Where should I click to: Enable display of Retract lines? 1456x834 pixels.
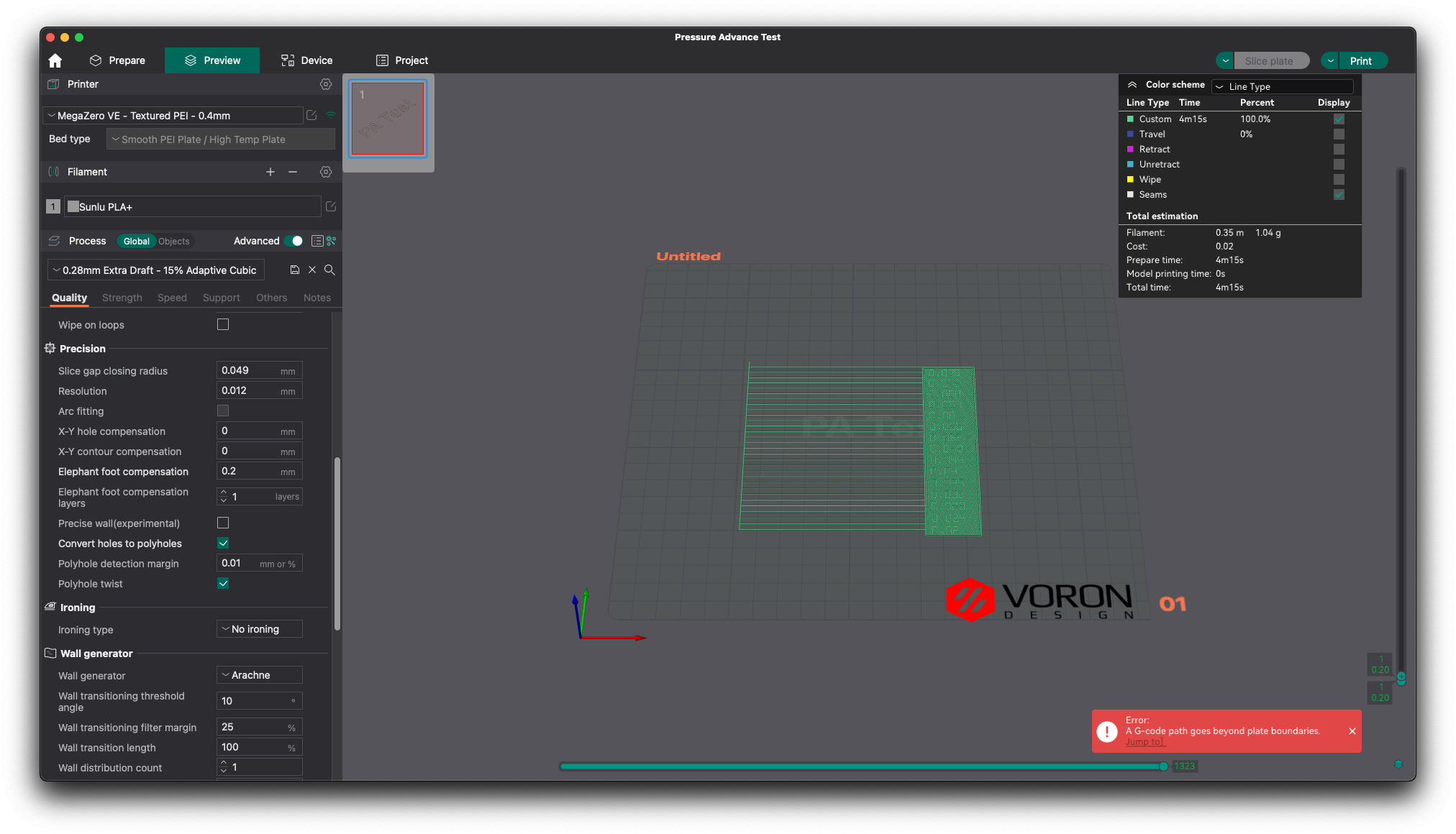(1338, 149)
